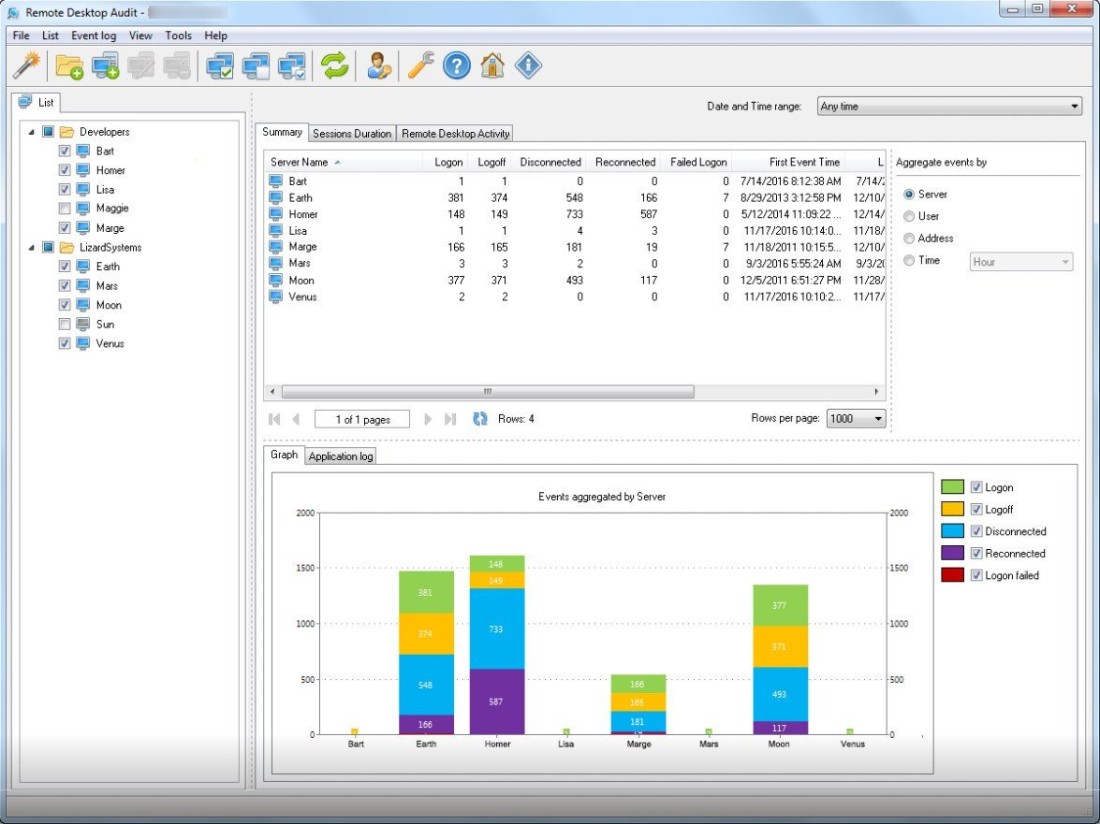Screen dimensions: 1100x824
Task: Click the Server Name column header
Action: [x=300, y=162]
